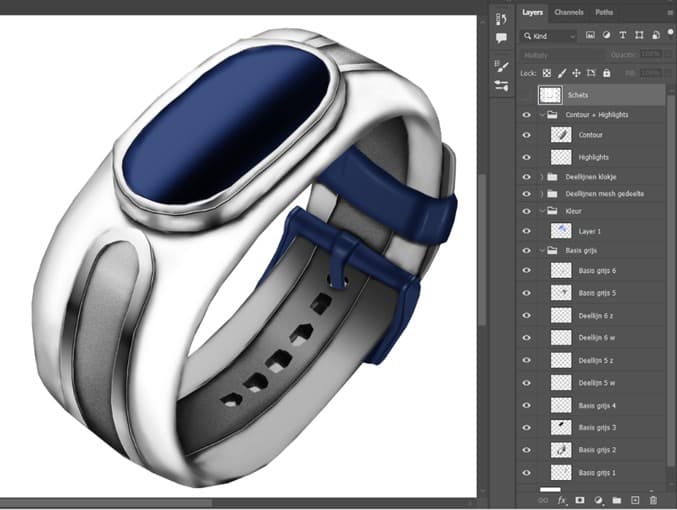677x510 pixels.
Task: Click the create new group folder icon
Action: [616, 498]
